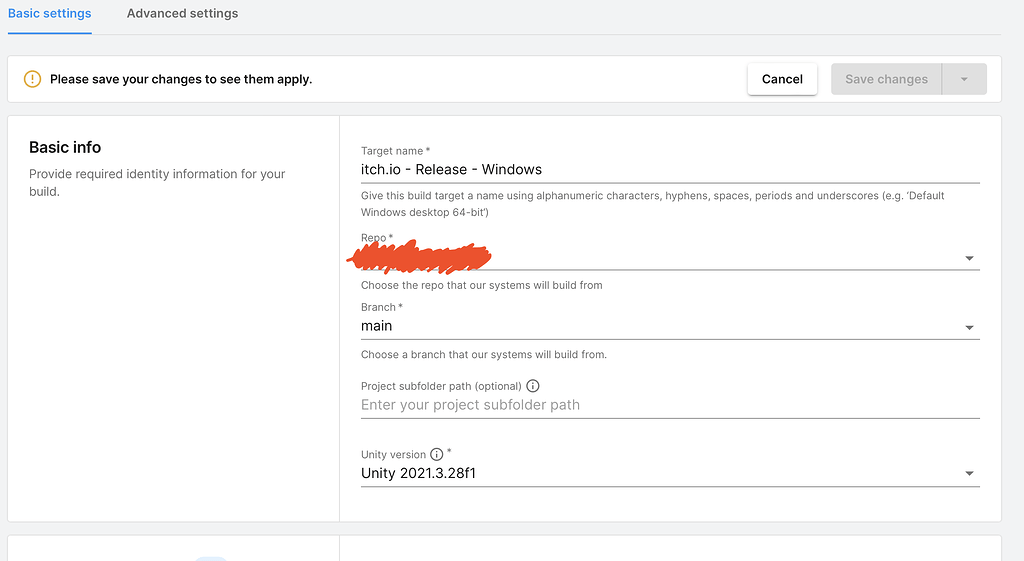Click the info icon beside Project subfolder path
The height and width of the screenshot is (561, 1024).
[533, 386]
